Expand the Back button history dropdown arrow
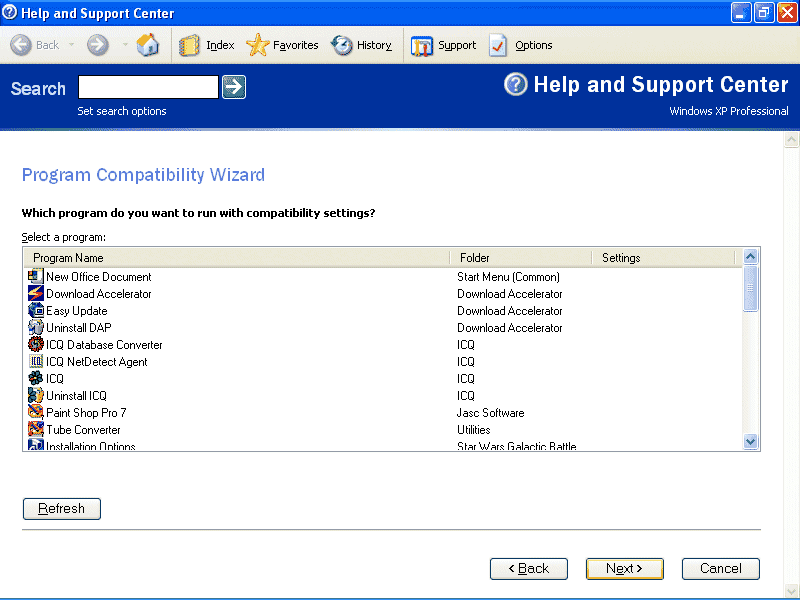This screenshot has height=600, width=800. click(x=71, y=45)
